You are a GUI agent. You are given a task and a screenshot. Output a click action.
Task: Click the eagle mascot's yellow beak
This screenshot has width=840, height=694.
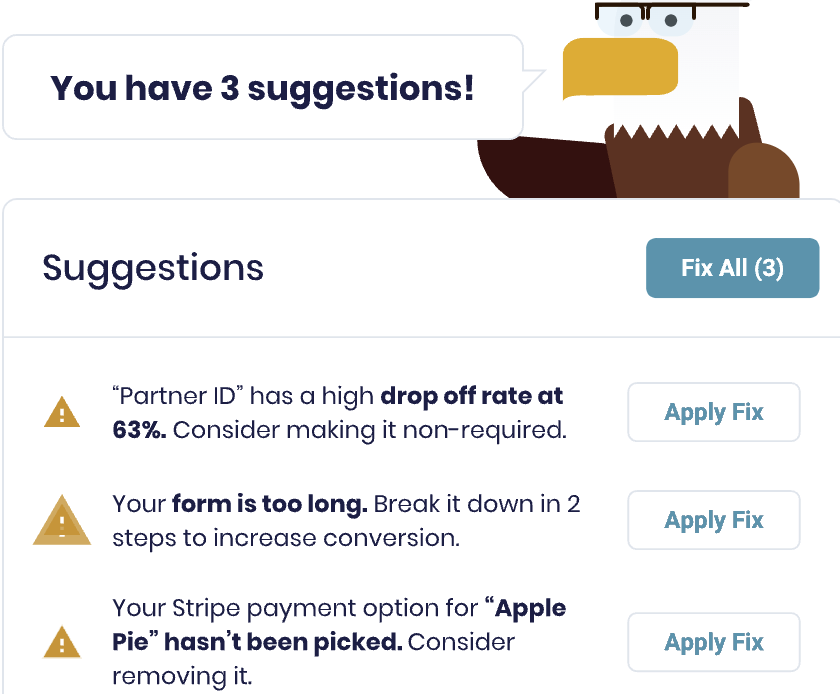click(x=620, y=69)
